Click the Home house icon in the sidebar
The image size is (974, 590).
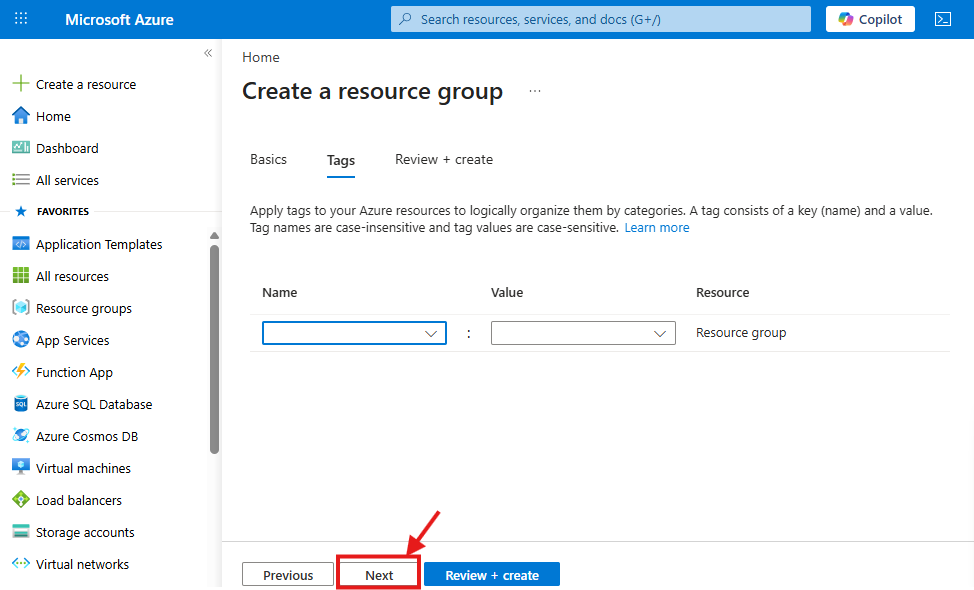(x=20, y=116)
